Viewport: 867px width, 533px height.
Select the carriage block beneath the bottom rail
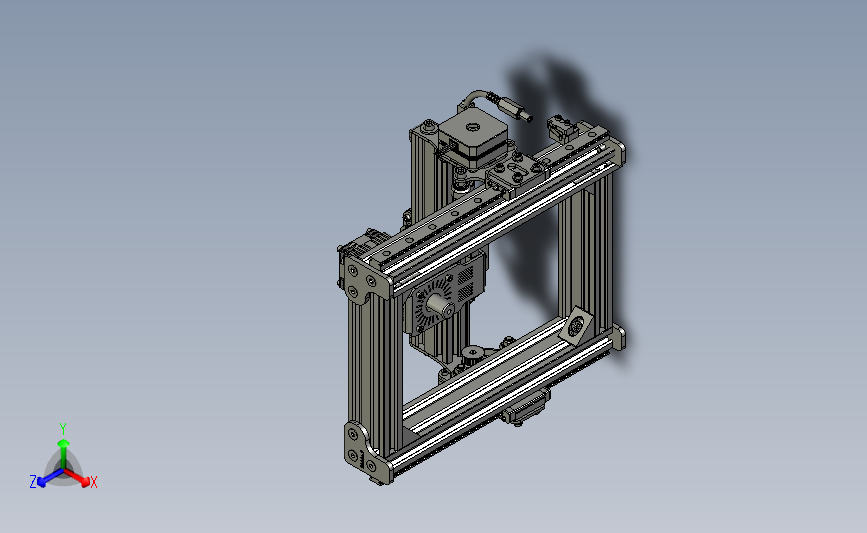pyautogui.click(x=525, y=408)
